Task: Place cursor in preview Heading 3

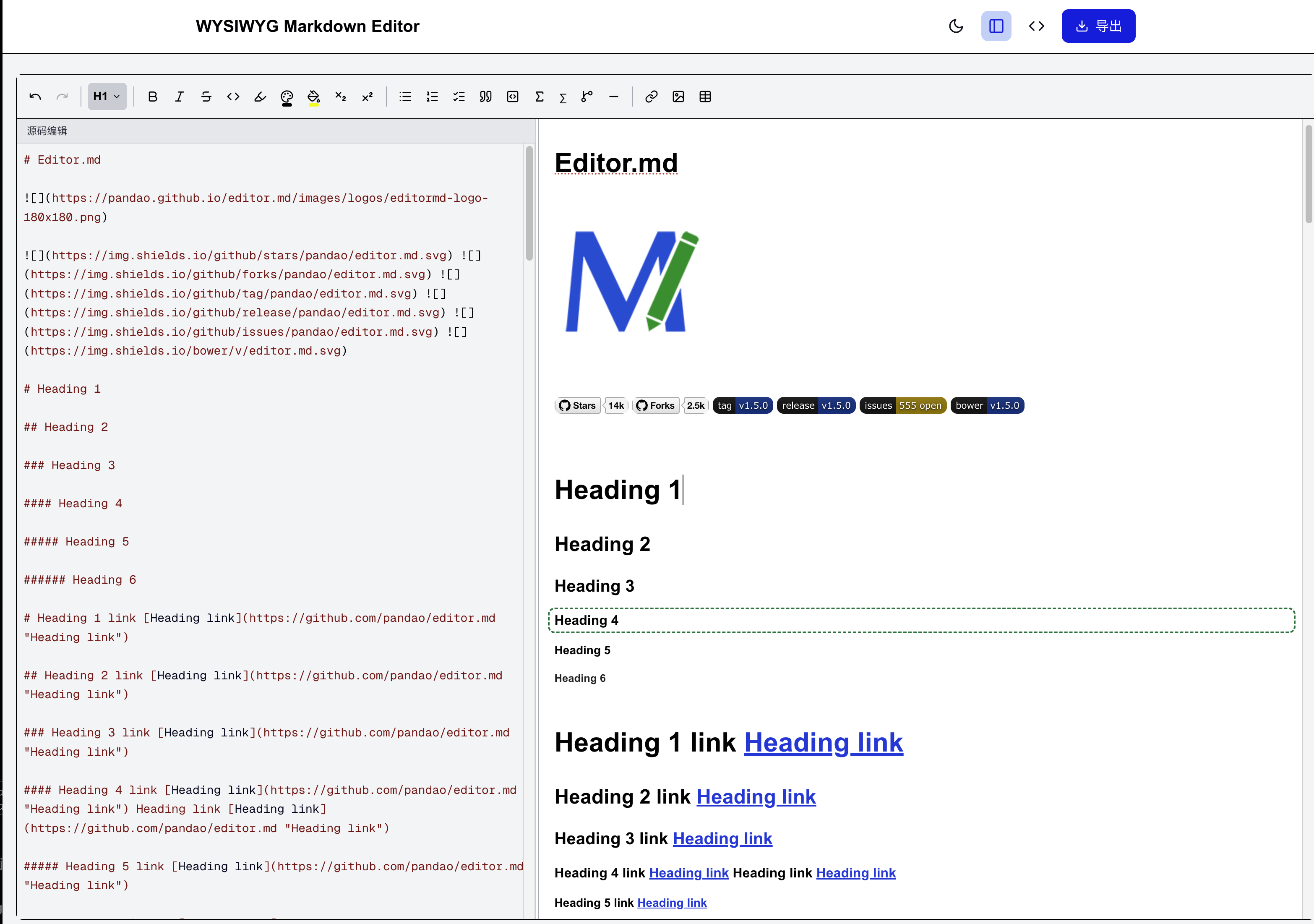Action: pos(594,586)
